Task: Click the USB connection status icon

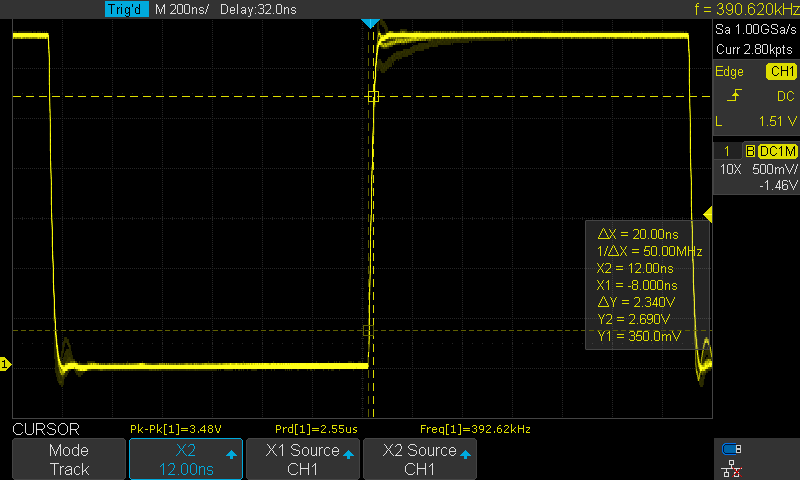Action: point(732,449)
